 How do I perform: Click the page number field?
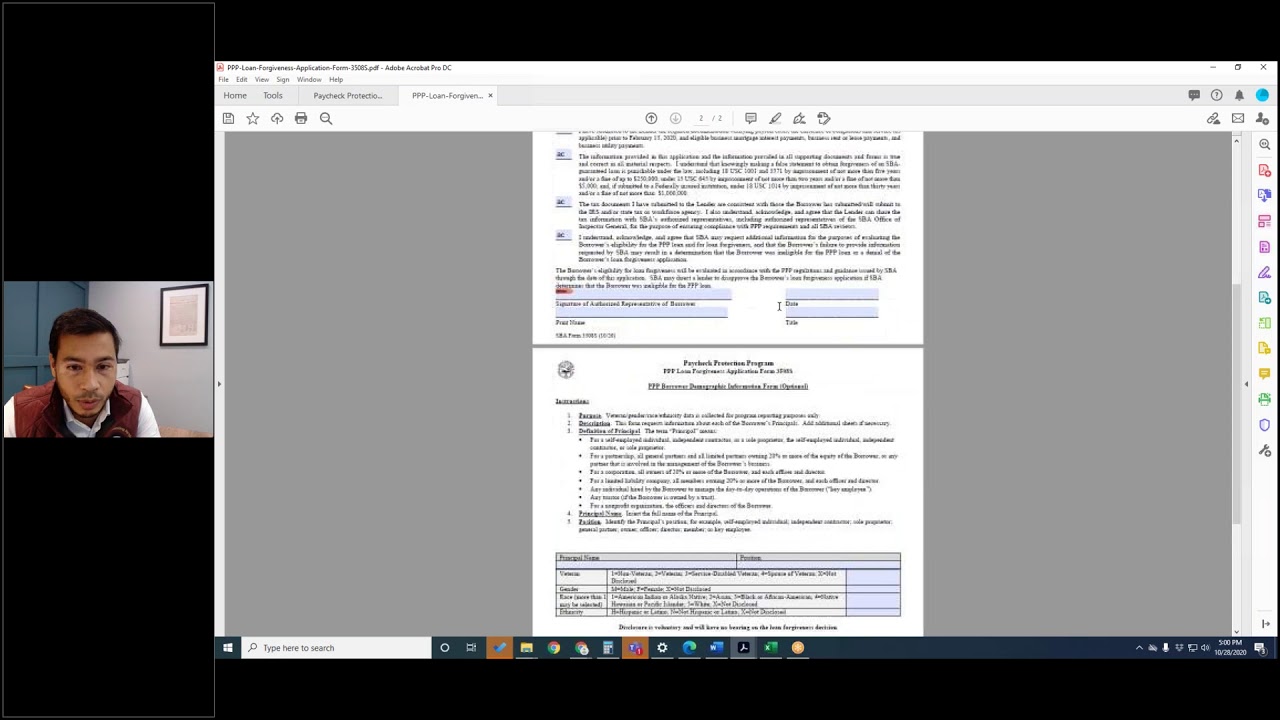click(701, 118)
